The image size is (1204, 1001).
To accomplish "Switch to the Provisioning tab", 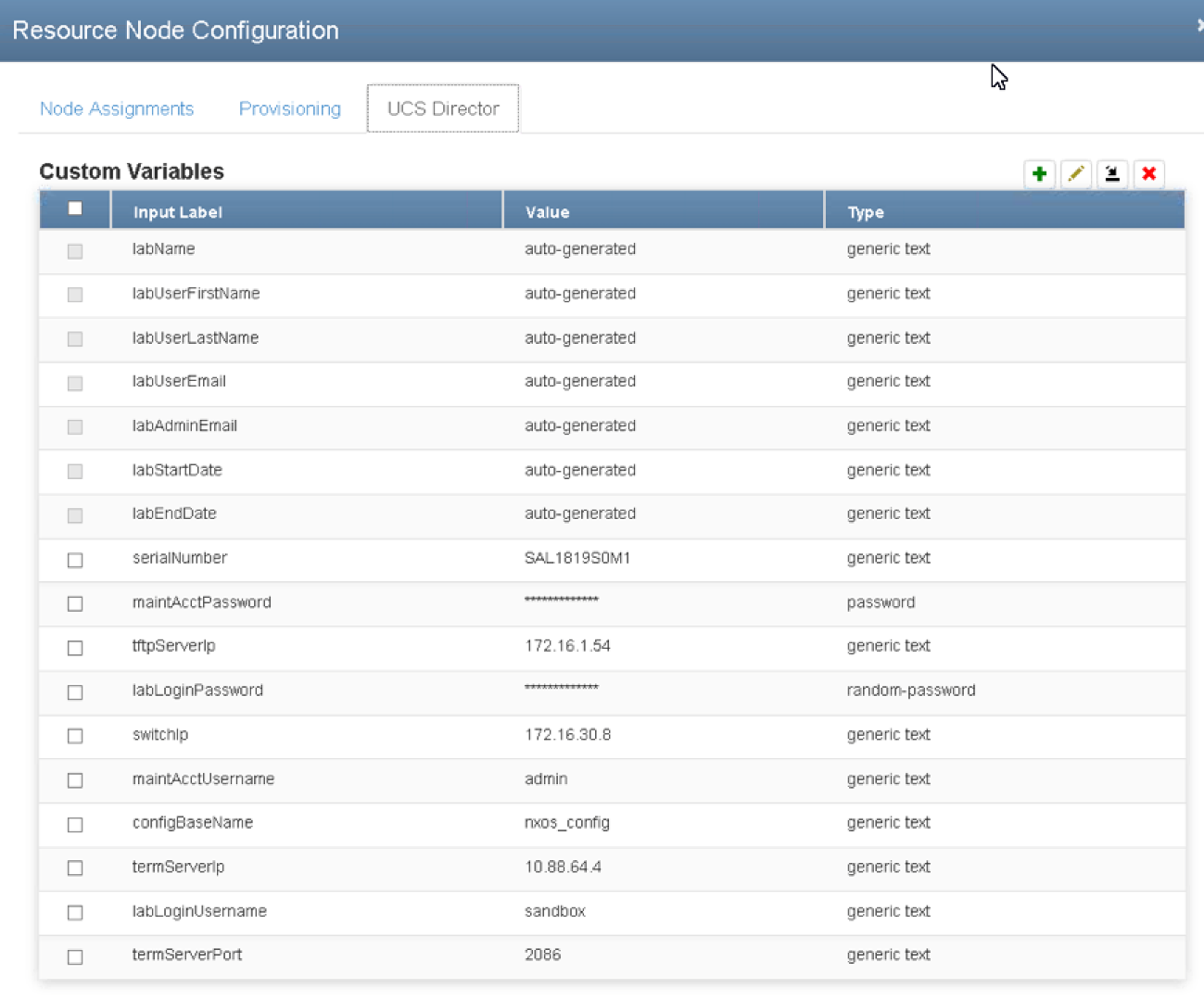I will tap(290, 108).
